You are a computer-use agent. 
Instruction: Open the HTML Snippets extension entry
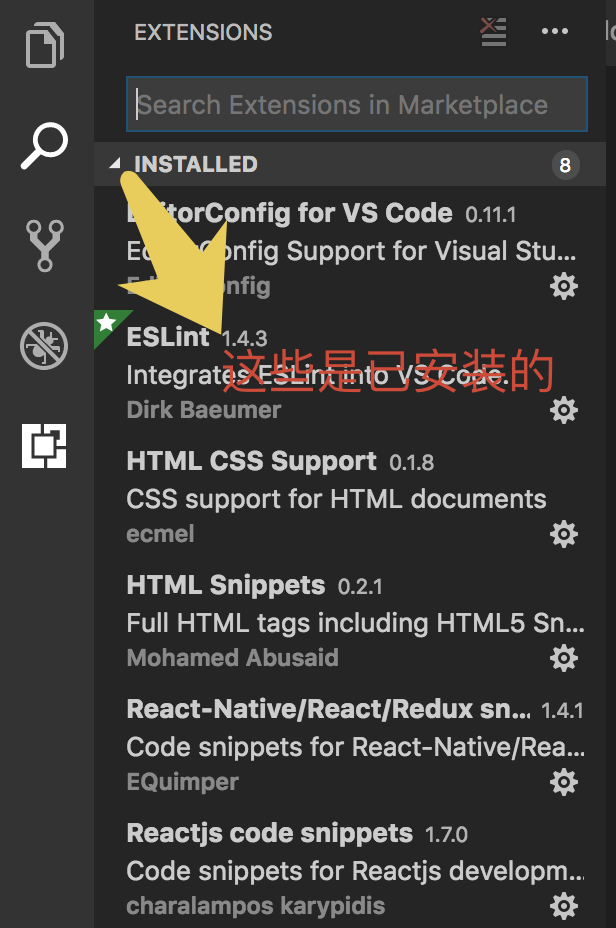pos(350,621)
